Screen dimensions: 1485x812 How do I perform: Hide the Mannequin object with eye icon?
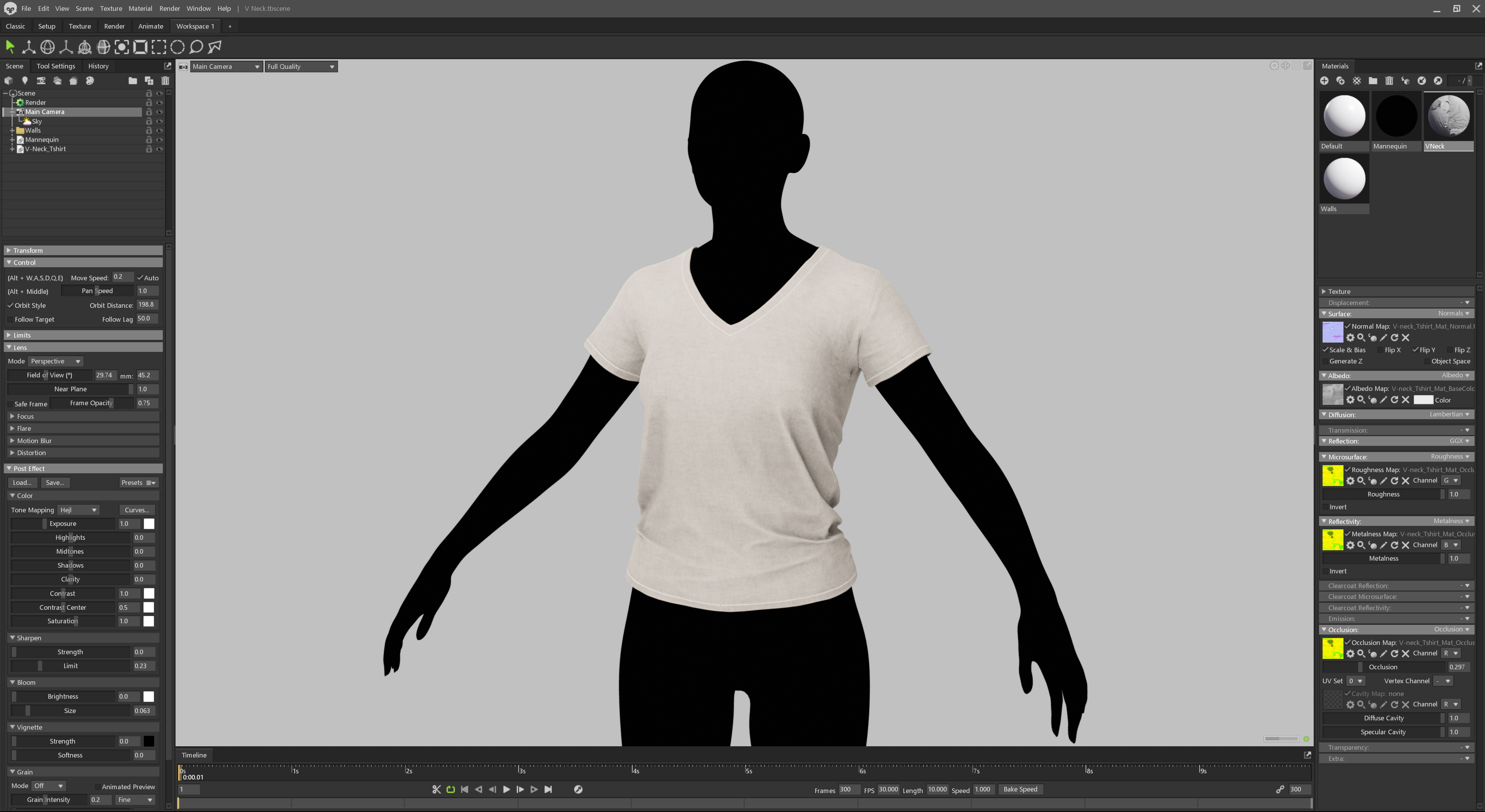click(160, 140)
